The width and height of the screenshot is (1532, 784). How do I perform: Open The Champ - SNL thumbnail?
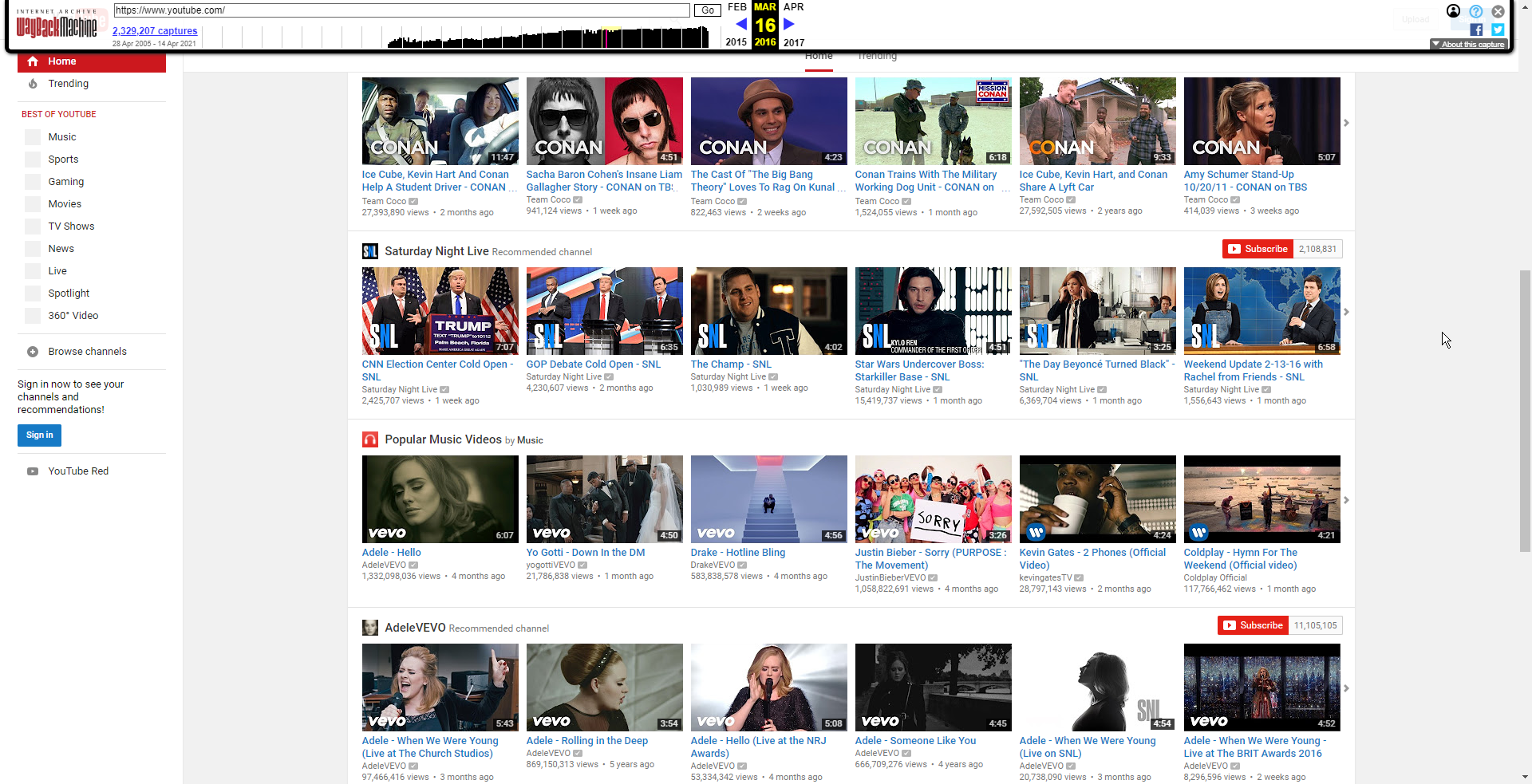[769, 311]
